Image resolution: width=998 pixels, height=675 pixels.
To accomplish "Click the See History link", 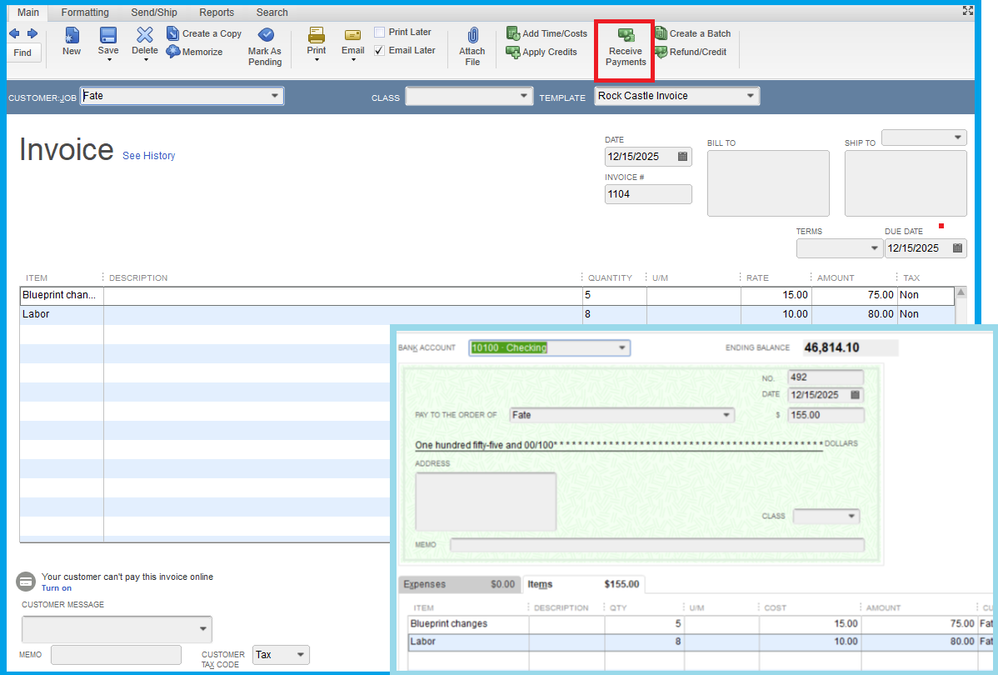I will [x=148, y=156].
